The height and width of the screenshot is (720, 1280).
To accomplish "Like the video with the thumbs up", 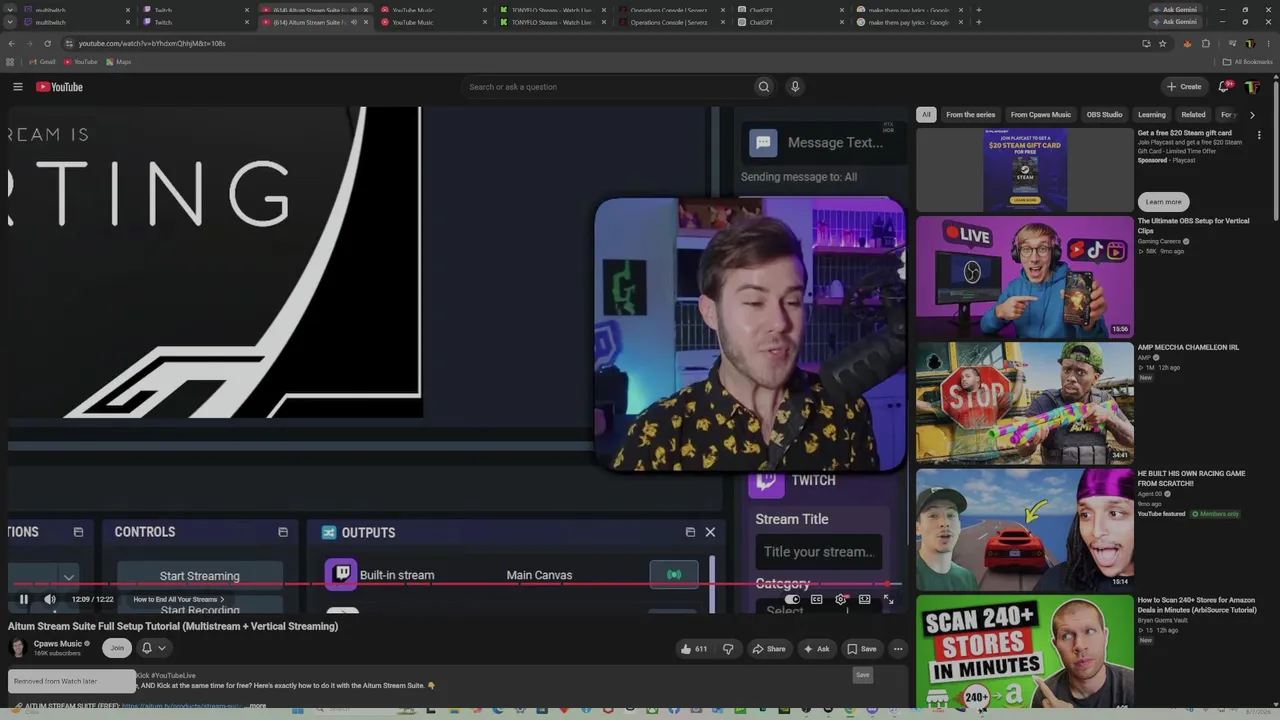I will pos(694,649).
